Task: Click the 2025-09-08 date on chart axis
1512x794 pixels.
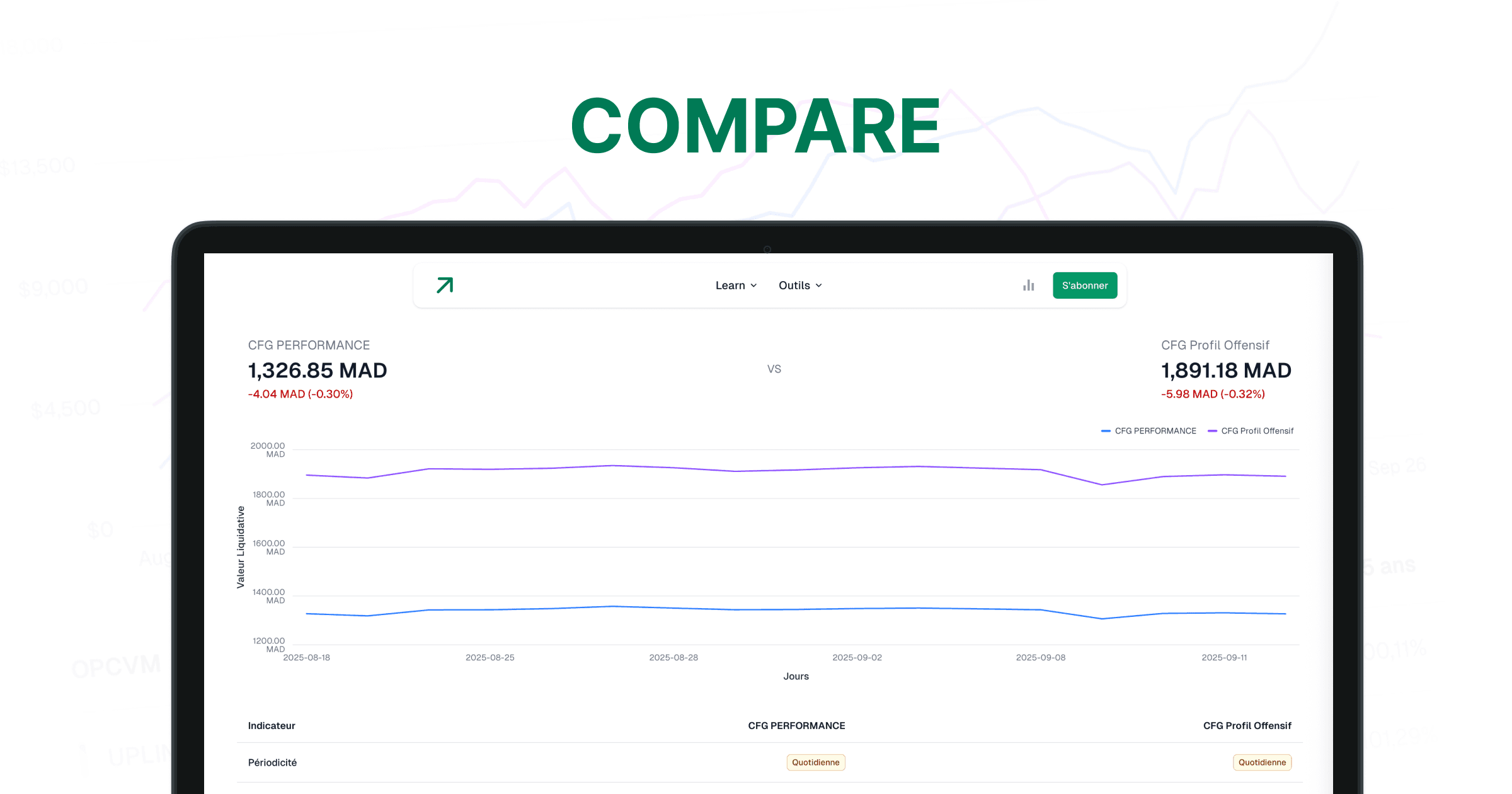Action: click(x=1041, y=657)
